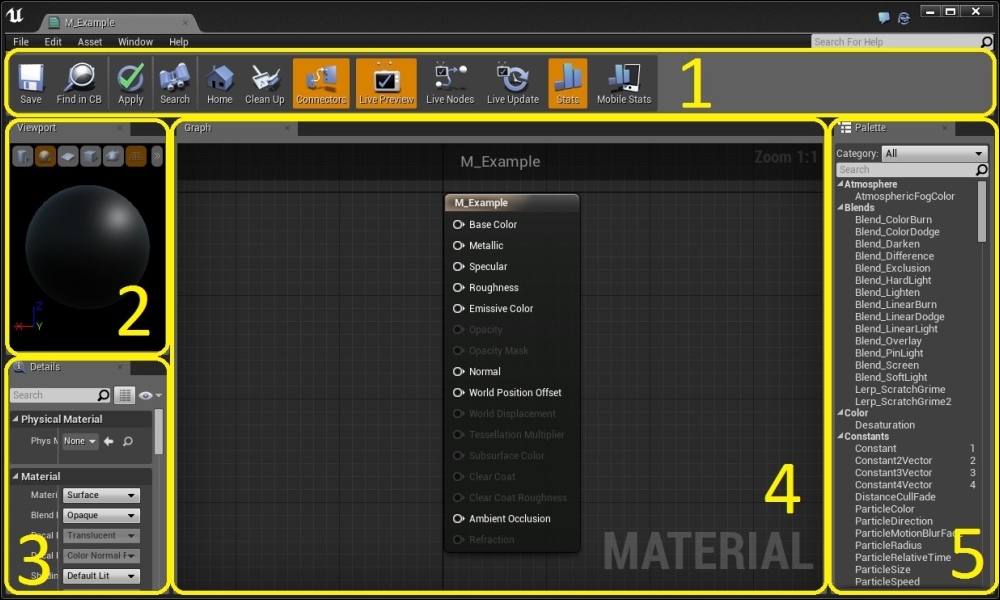Toggle the viewport grid icon
1000x600 pixels.
[136, 155]
